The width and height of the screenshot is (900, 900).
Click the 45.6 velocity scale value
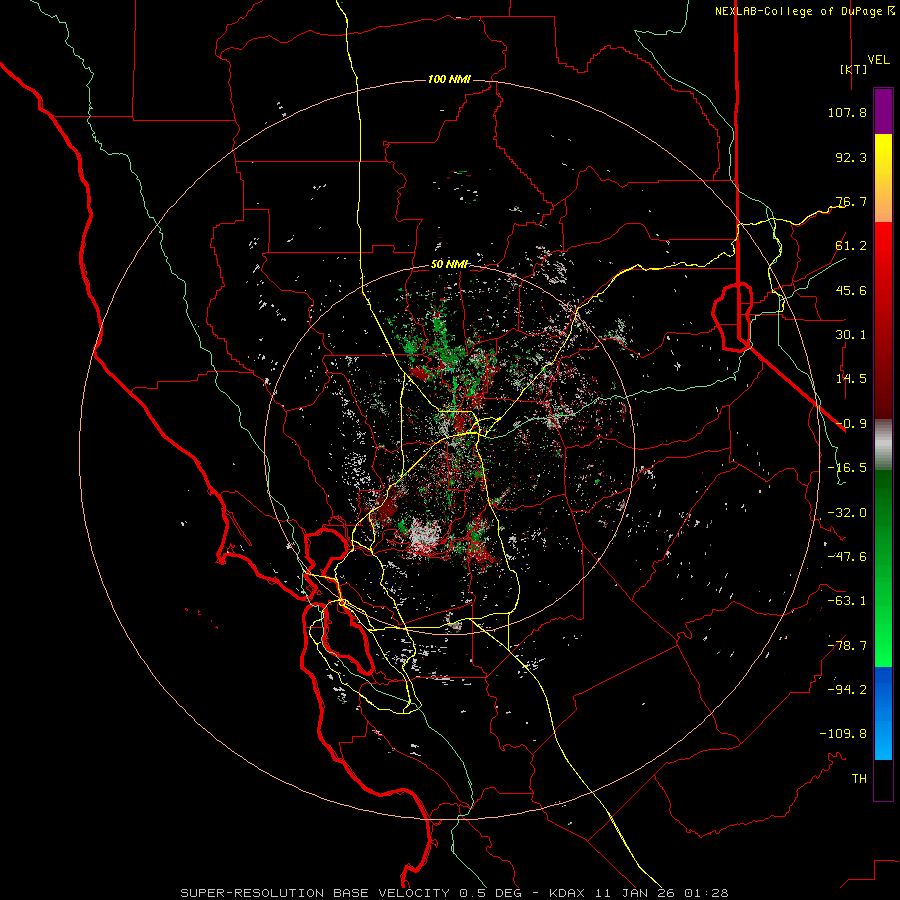click(x=851, y=290)
